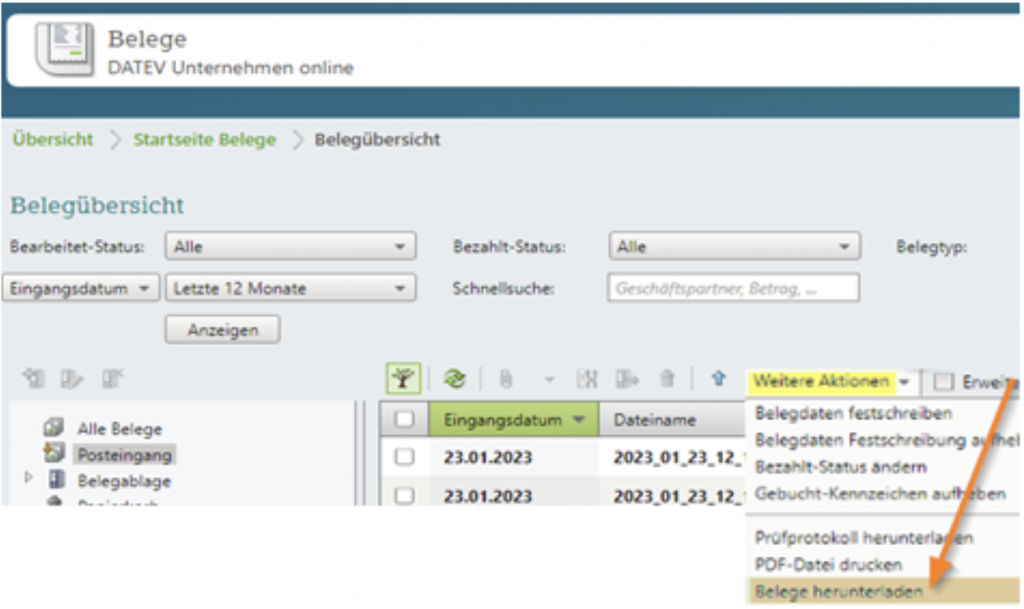Click the green refresh icon in toolbar
Viewport: 1024px width, 609px height.
tap(455, 380)
